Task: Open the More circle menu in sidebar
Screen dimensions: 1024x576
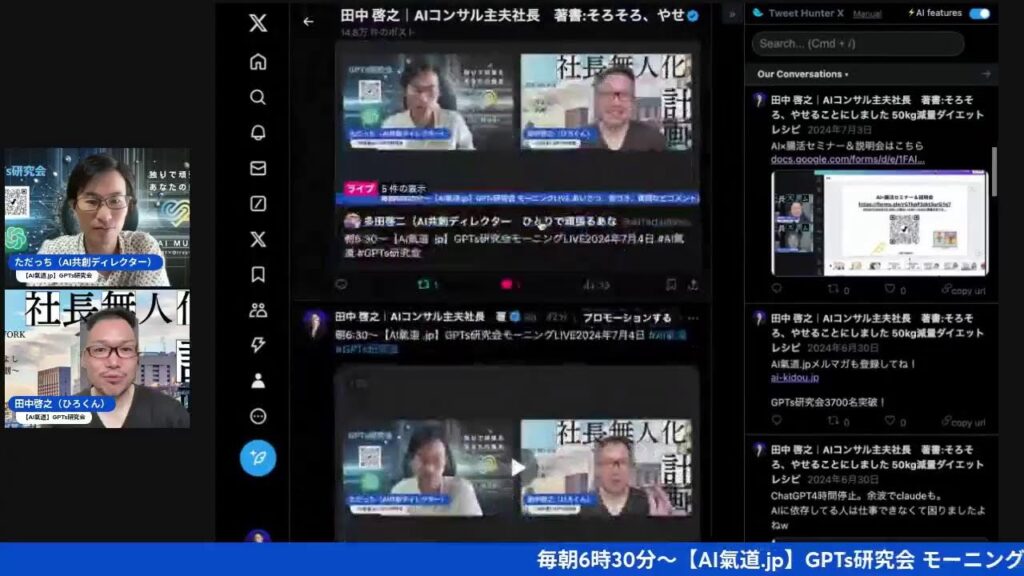Action: [258, 416]
